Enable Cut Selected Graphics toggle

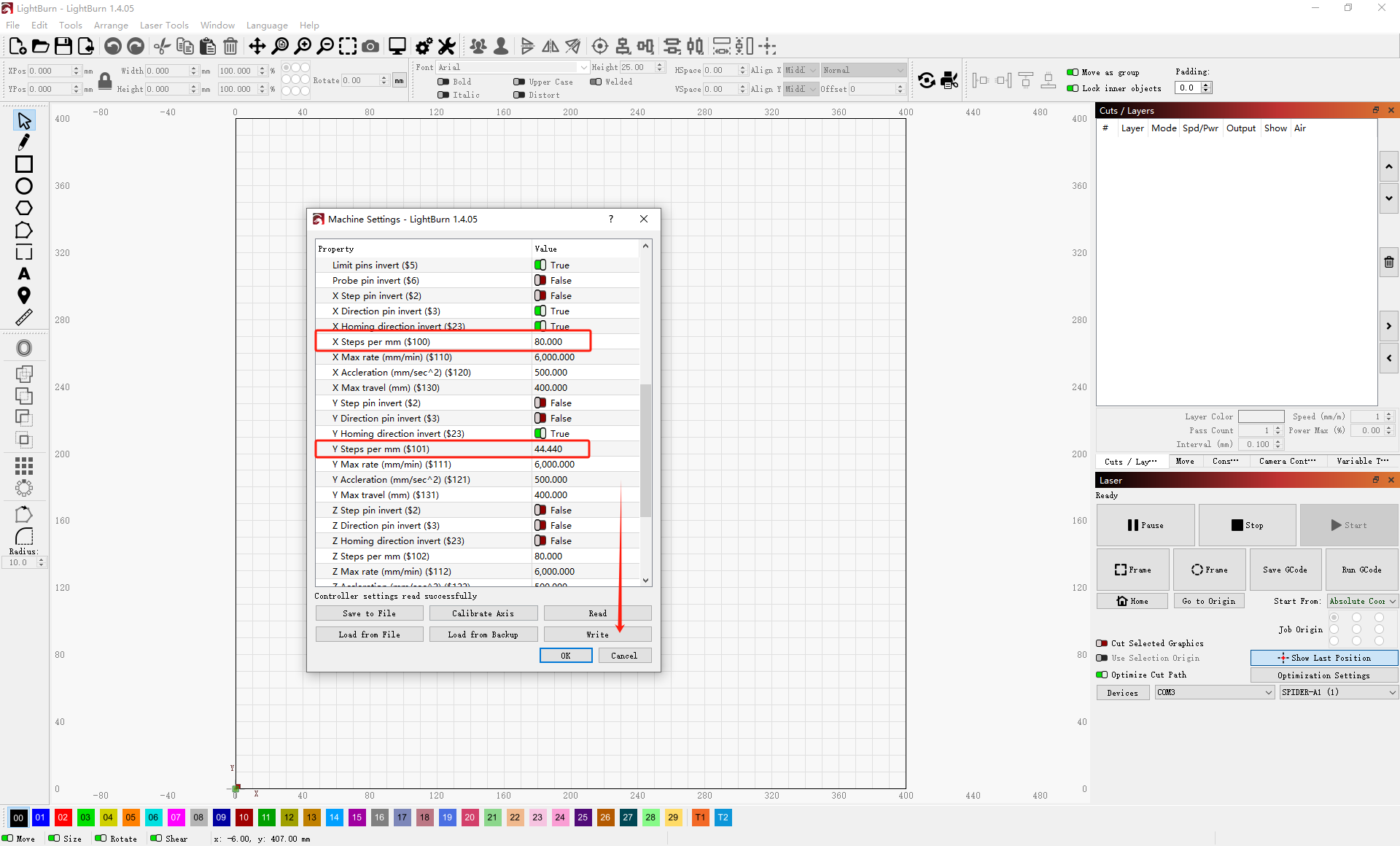click(x=1102, y=643)
